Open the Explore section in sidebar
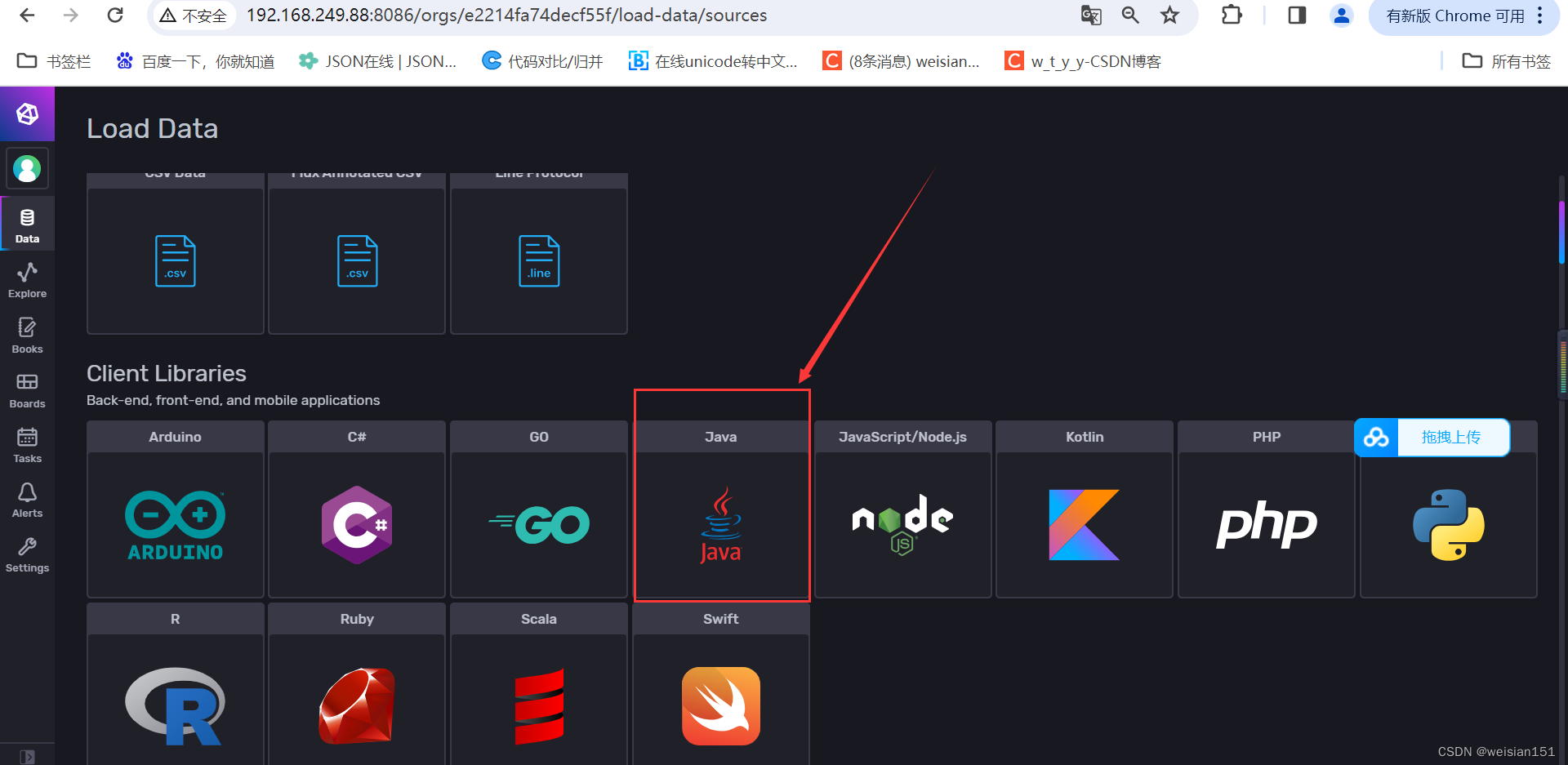Image resolution: width=1568 pixels, height=765 pixels. click(x=27, y=280)
